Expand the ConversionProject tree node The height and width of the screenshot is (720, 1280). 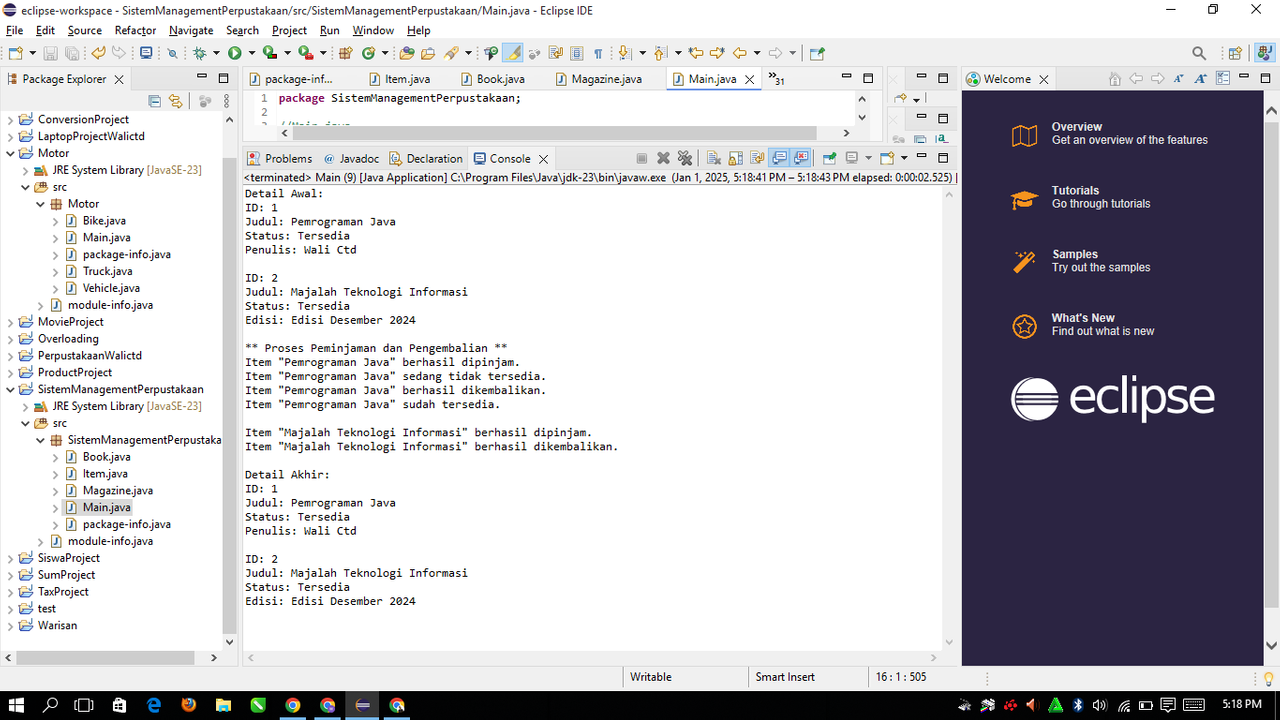[x=11, y=119]
